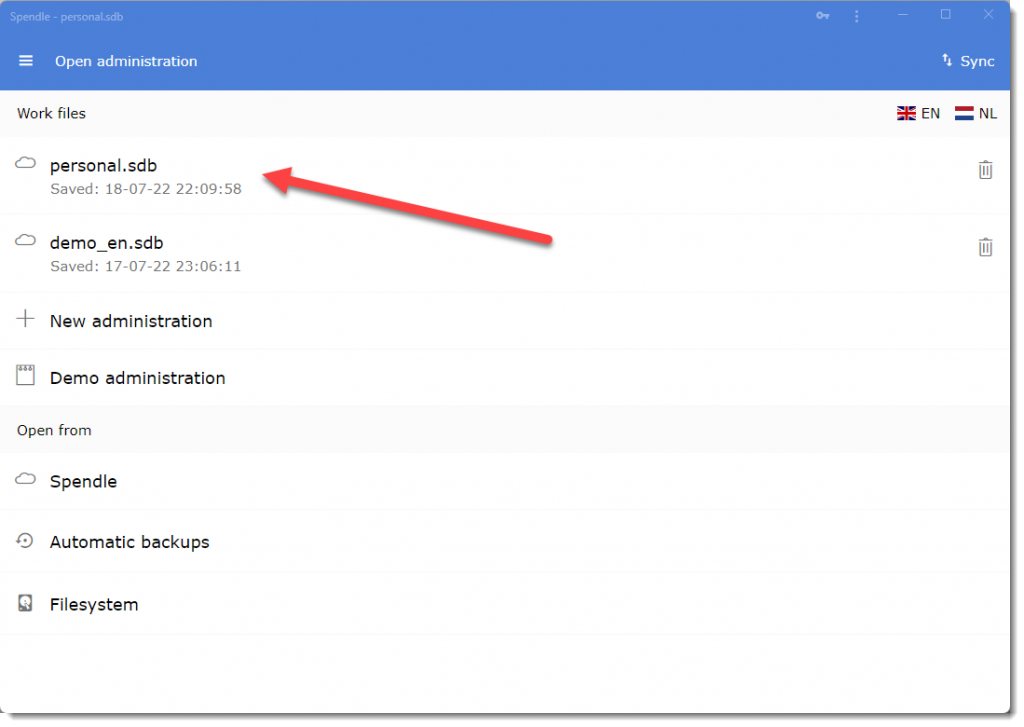The image size is (1024, 727).
Task: Switch language to English (EN)
Action: point(918,114)
